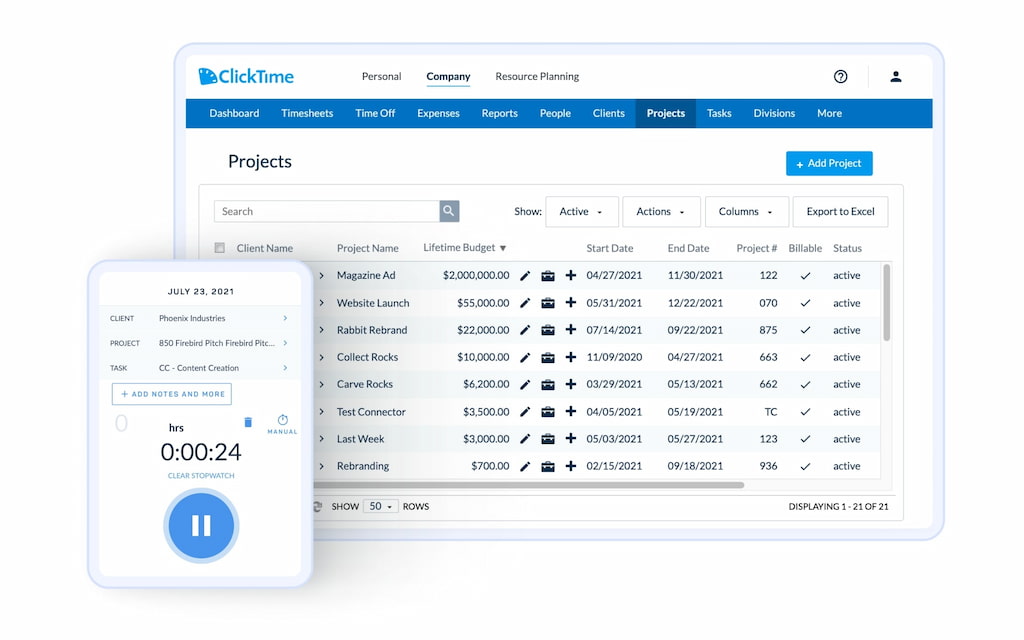1024x640 pixels.
Task: Switch to the Timesheets tab
Action: pyautogui.click(x=307, y=113)
